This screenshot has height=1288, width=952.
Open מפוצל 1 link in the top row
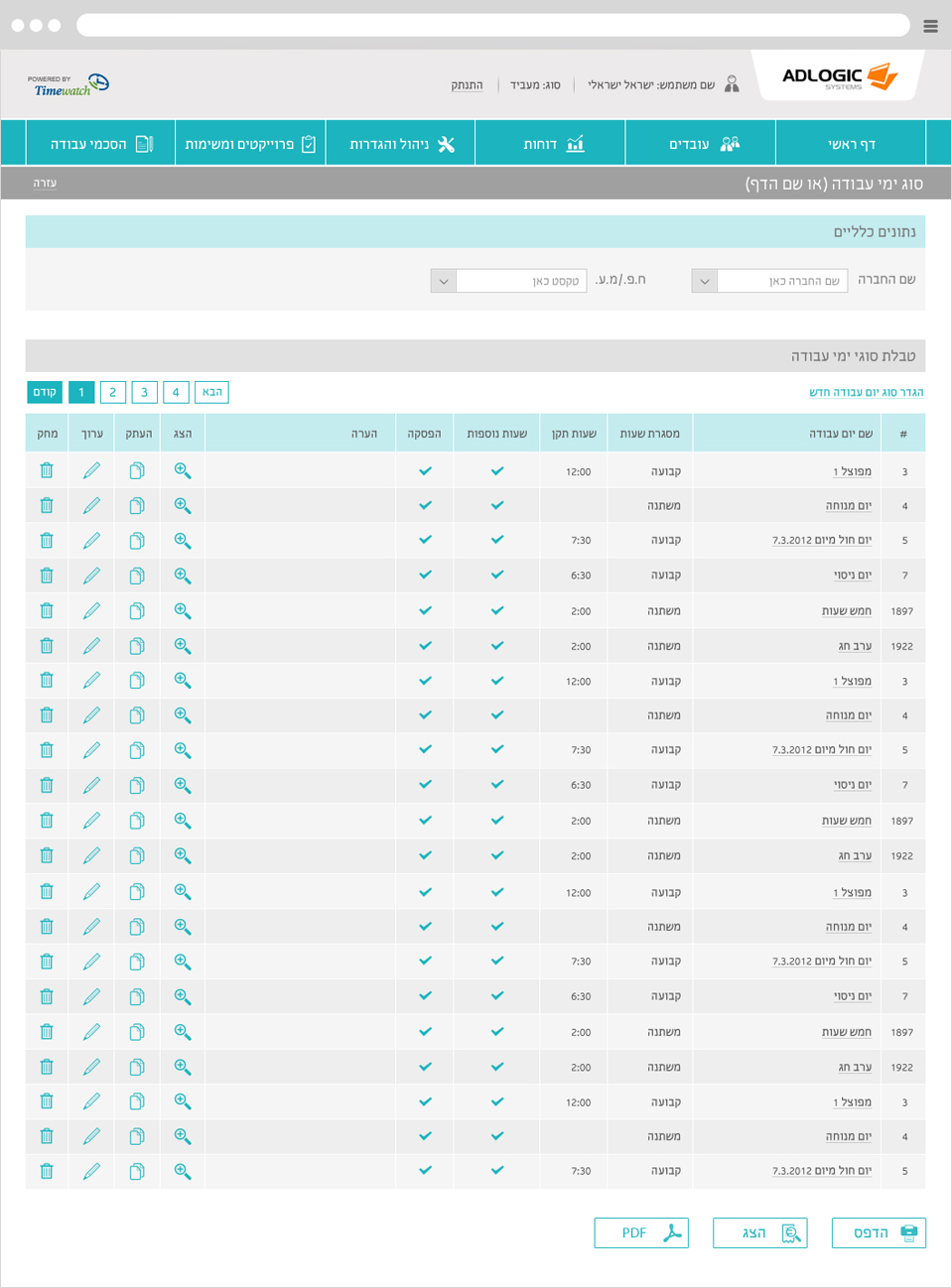pos(852,471)
